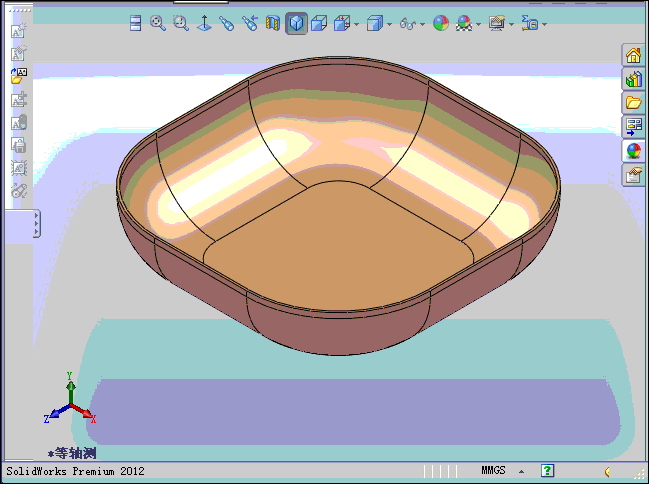Open the Custom Properties clipboard tab
Image resolution: width=649 pixels, height=484 pixels.
point(633,175)
